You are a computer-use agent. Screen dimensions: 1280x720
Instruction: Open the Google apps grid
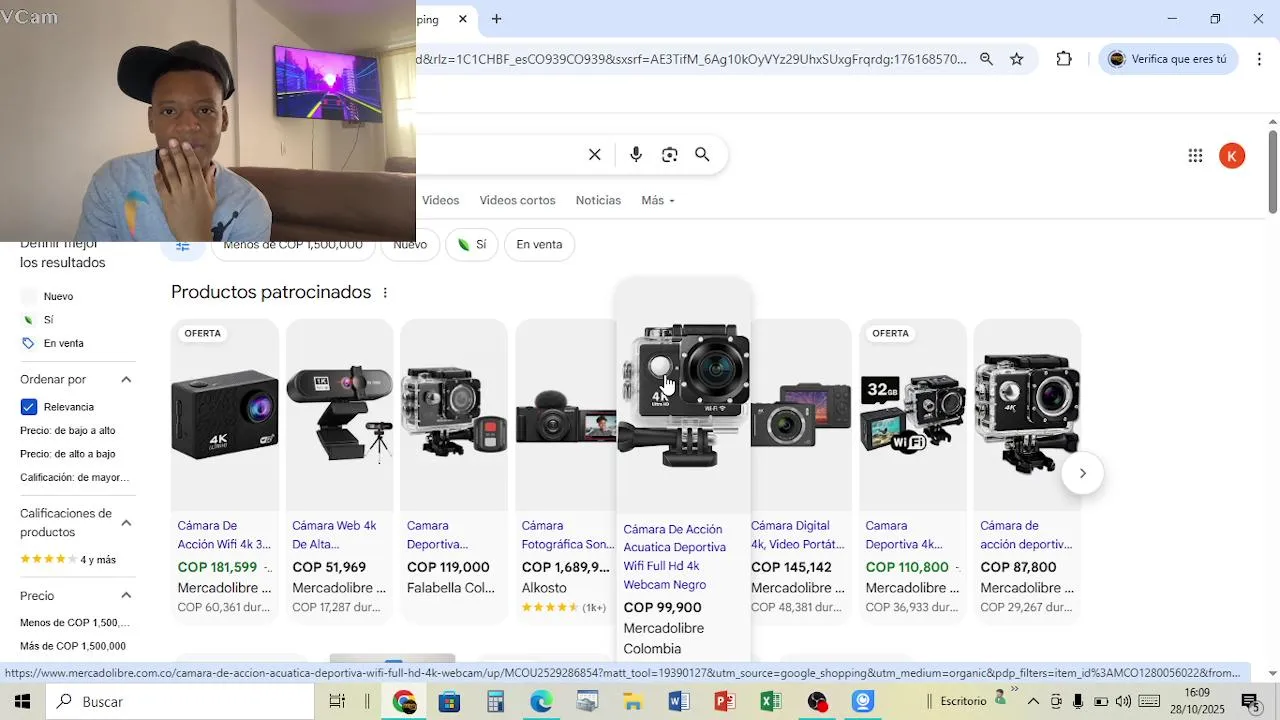click(1195, 155)
